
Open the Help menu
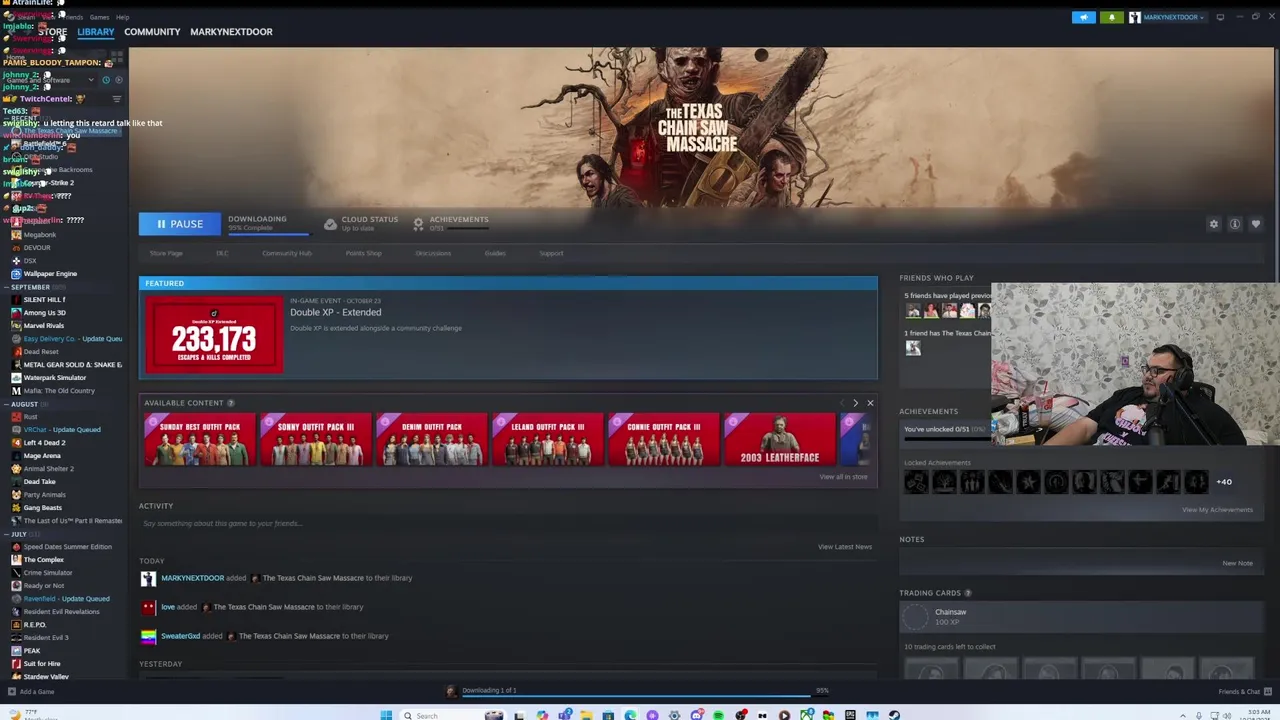coord(122,17)
